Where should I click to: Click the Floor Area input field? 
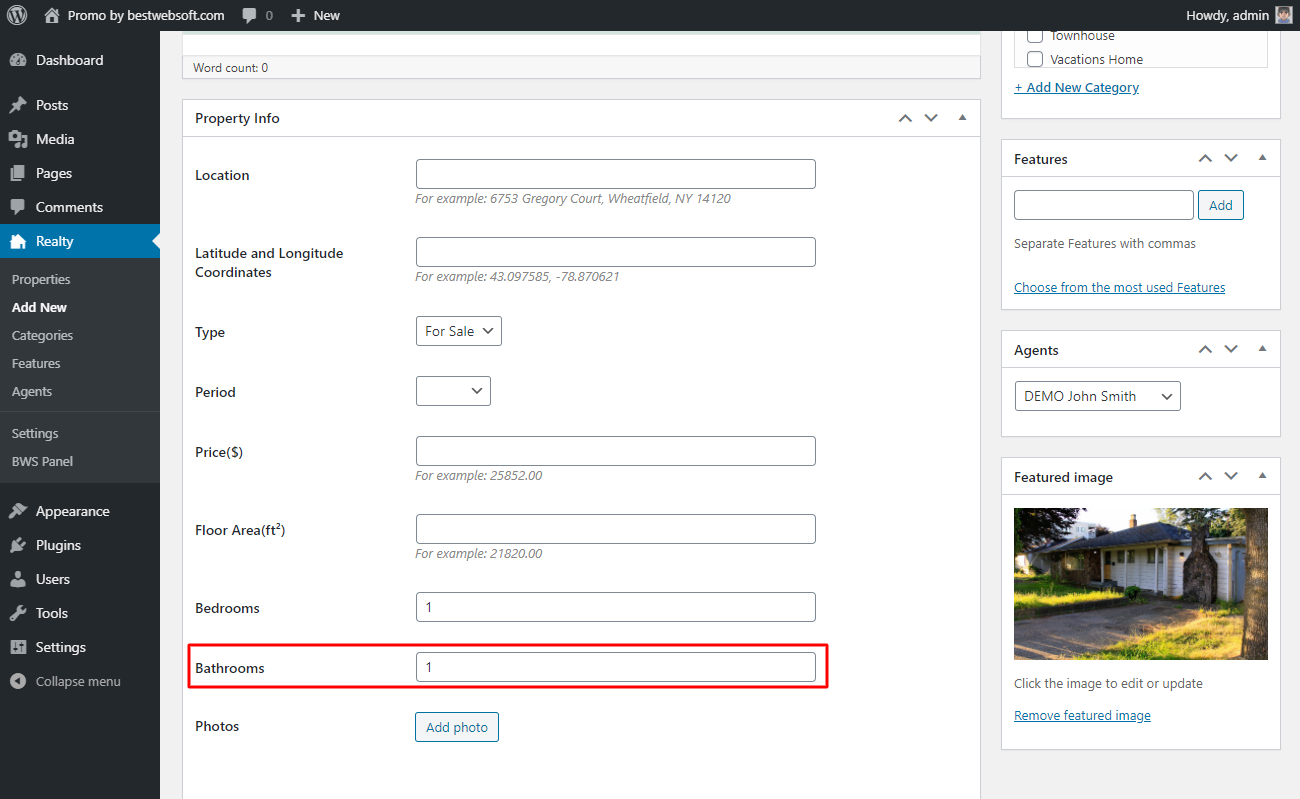tap(615, 529)
